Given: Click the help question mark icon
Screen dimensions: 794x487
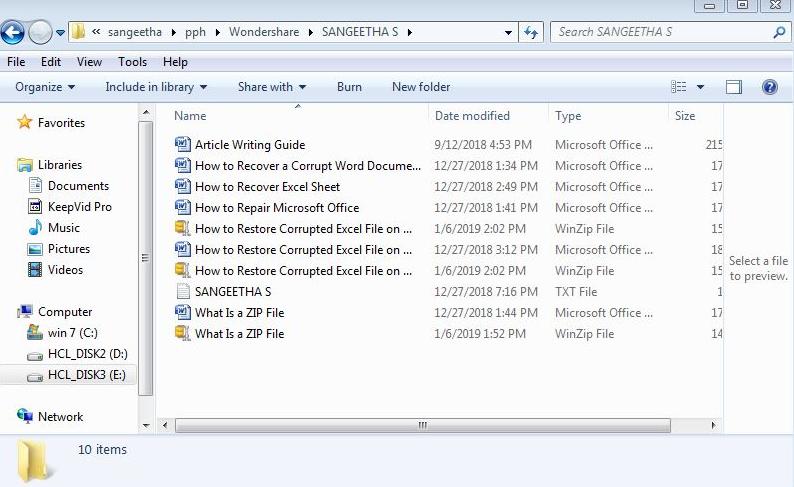Looking at the screenshot, I should click(770, 87).
